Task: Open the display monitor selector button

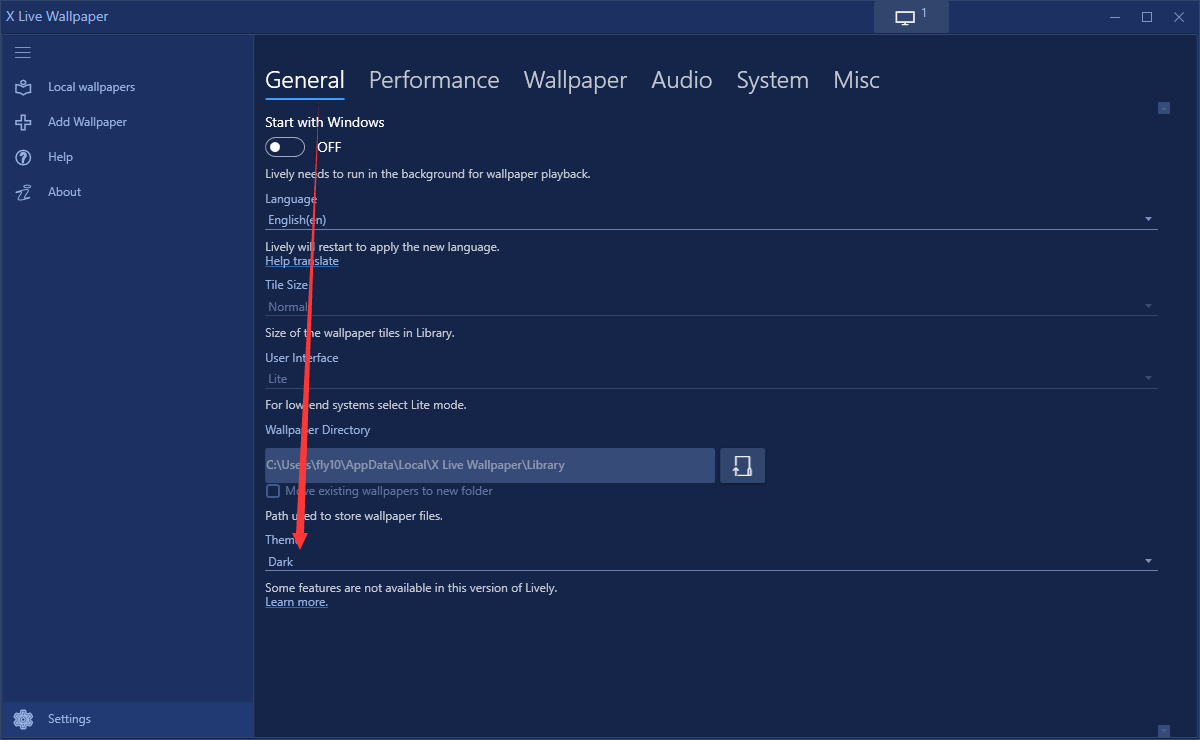Action: tap(911, 17)
